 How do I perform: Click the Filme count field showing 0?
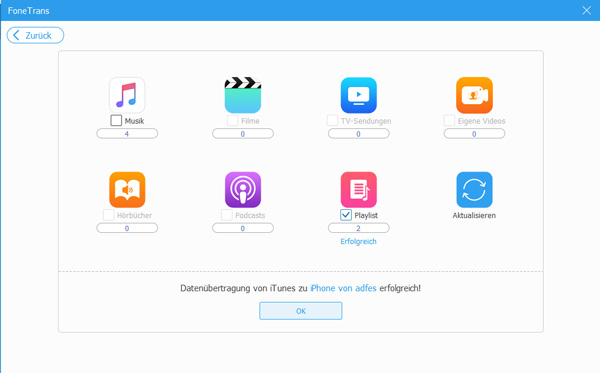tap(243, 134)
